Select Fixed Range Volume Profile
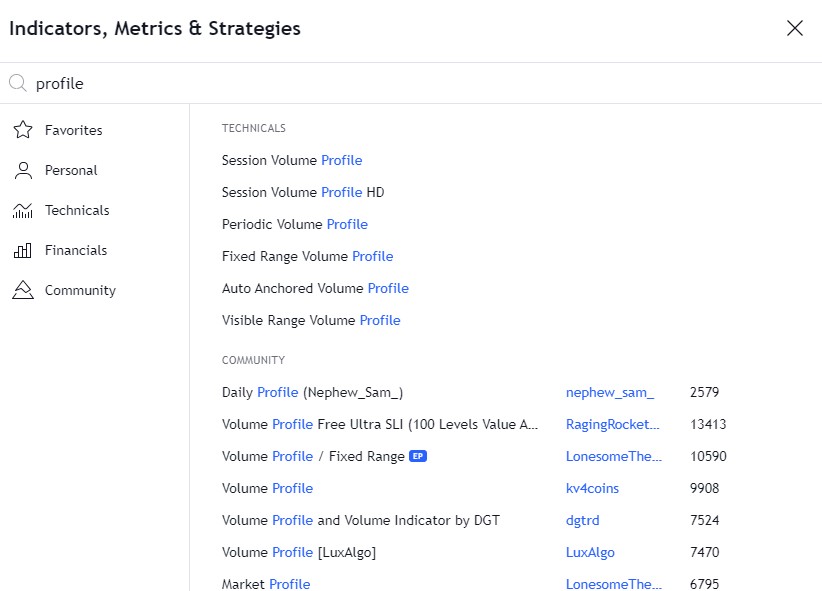The width and height of the screenshot is (822, 591). point(307,256)
